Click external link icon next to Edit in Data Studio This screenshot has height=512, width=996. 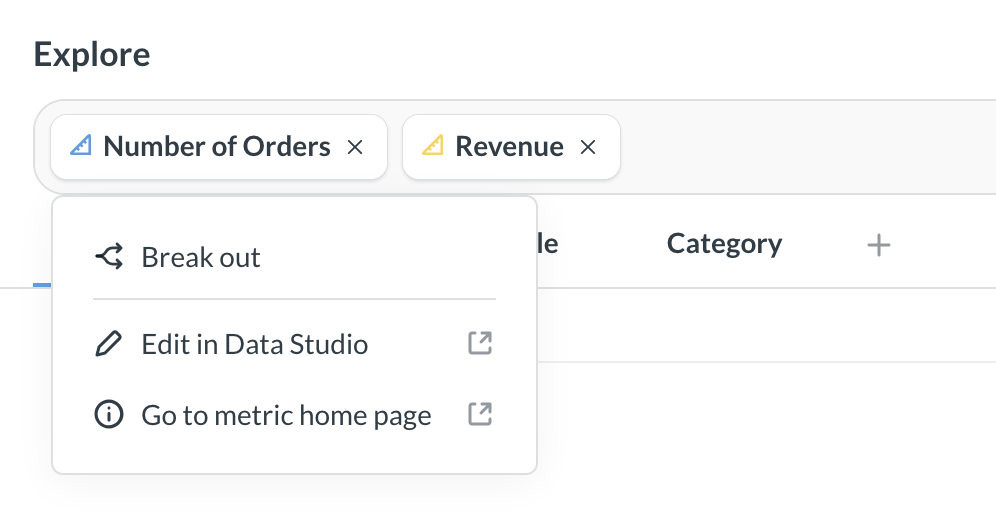pos(480,344)
